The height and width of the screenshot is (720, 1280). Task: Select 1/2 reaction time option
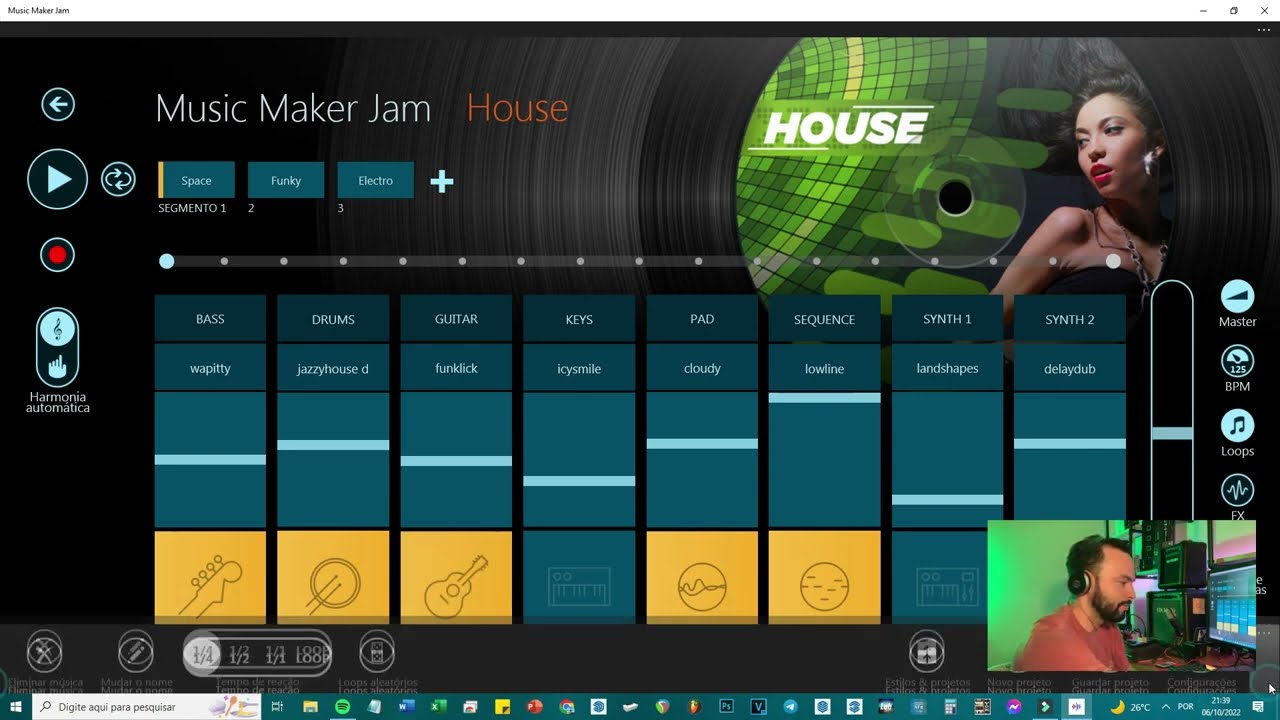pos(239,654)
